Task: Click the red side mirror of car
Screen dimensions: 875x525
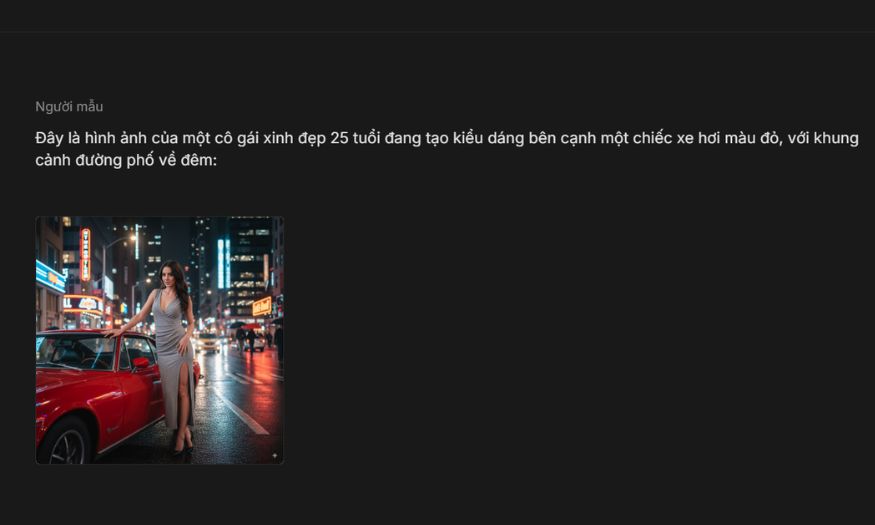Action: 141,363
